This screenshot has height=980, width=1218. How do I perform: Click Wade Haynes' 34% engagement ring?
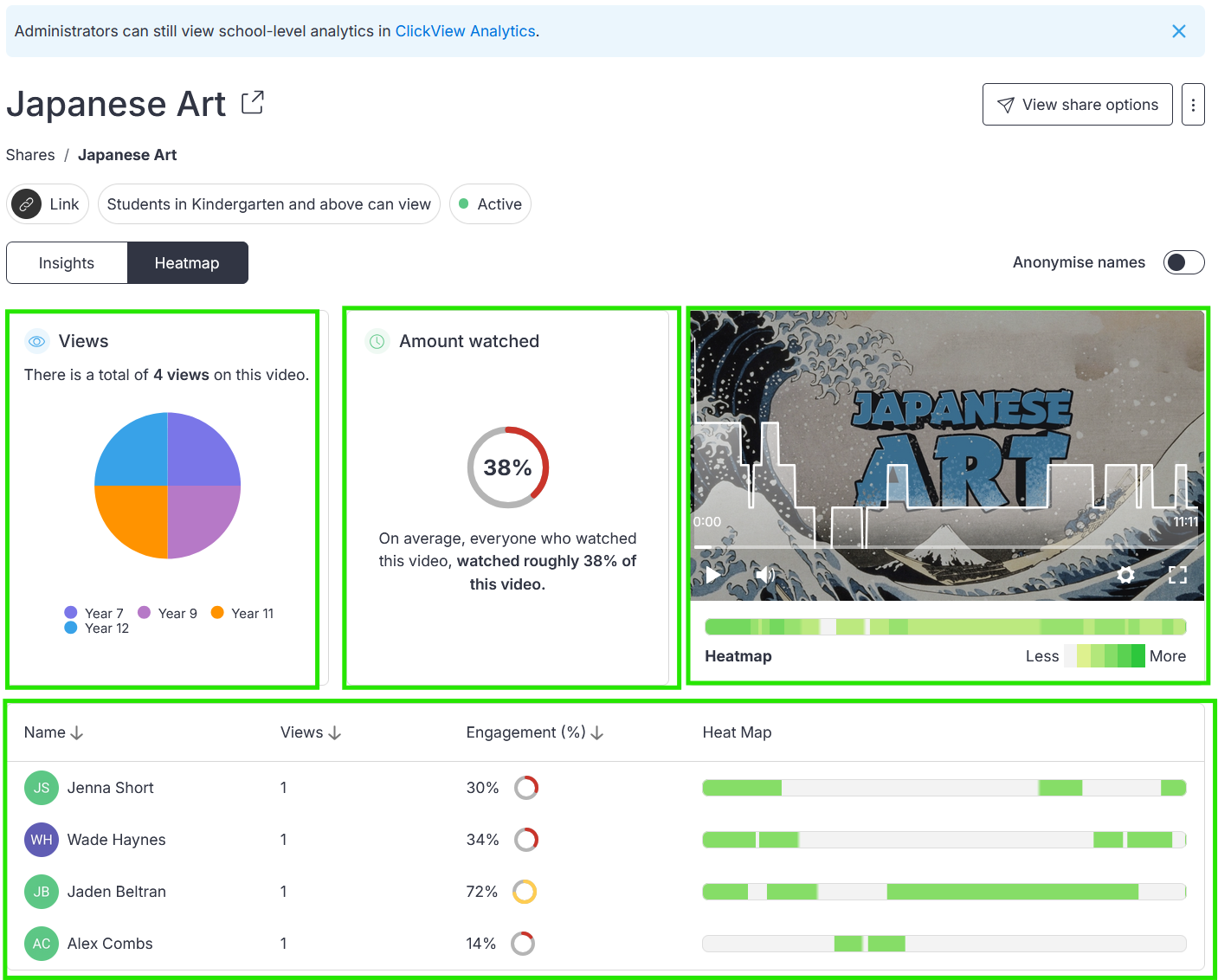pos(526,840)
